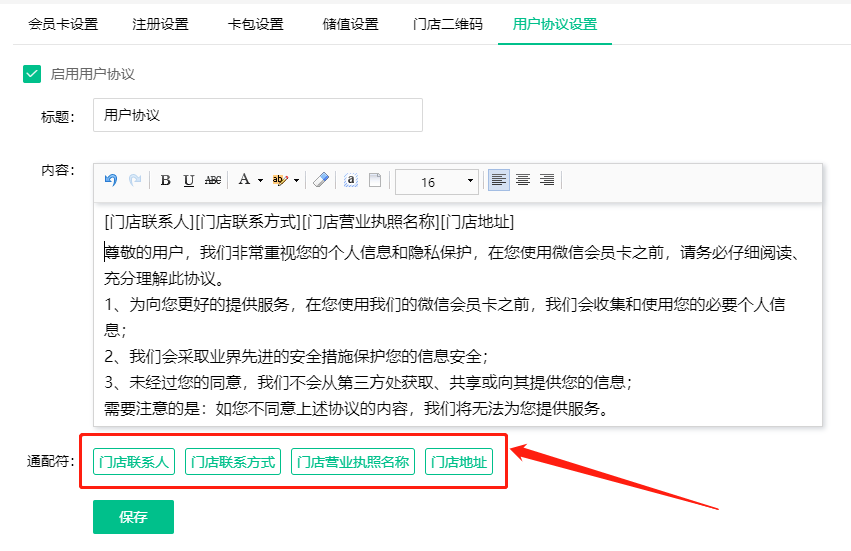Center-align the text
Screen dimensions: 851x551
coord(523,181)
